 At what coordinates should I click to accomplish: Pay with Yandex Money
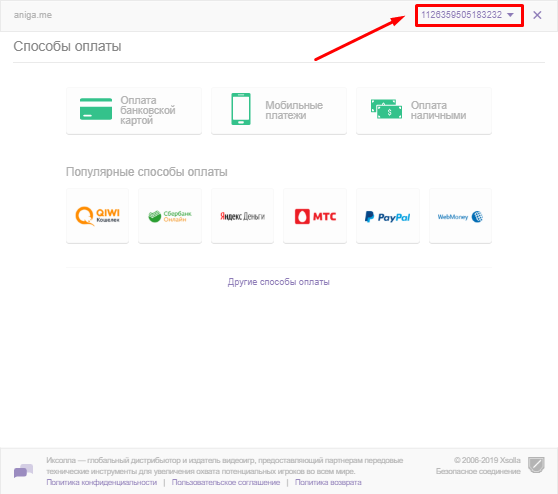(242, 216)
